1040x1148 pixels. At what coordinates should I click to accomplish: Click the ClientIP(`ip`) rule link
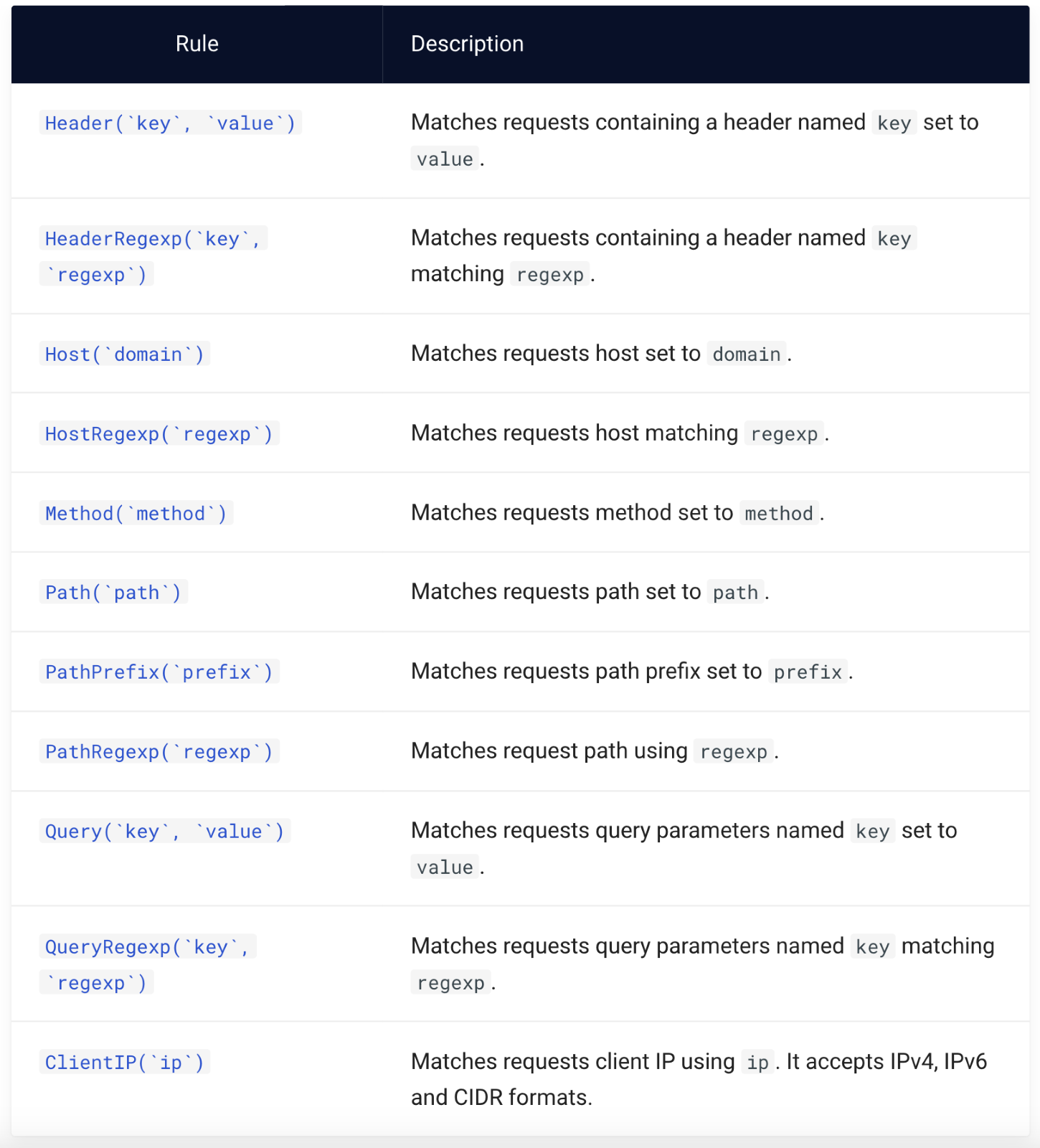tap(124, 1063)
